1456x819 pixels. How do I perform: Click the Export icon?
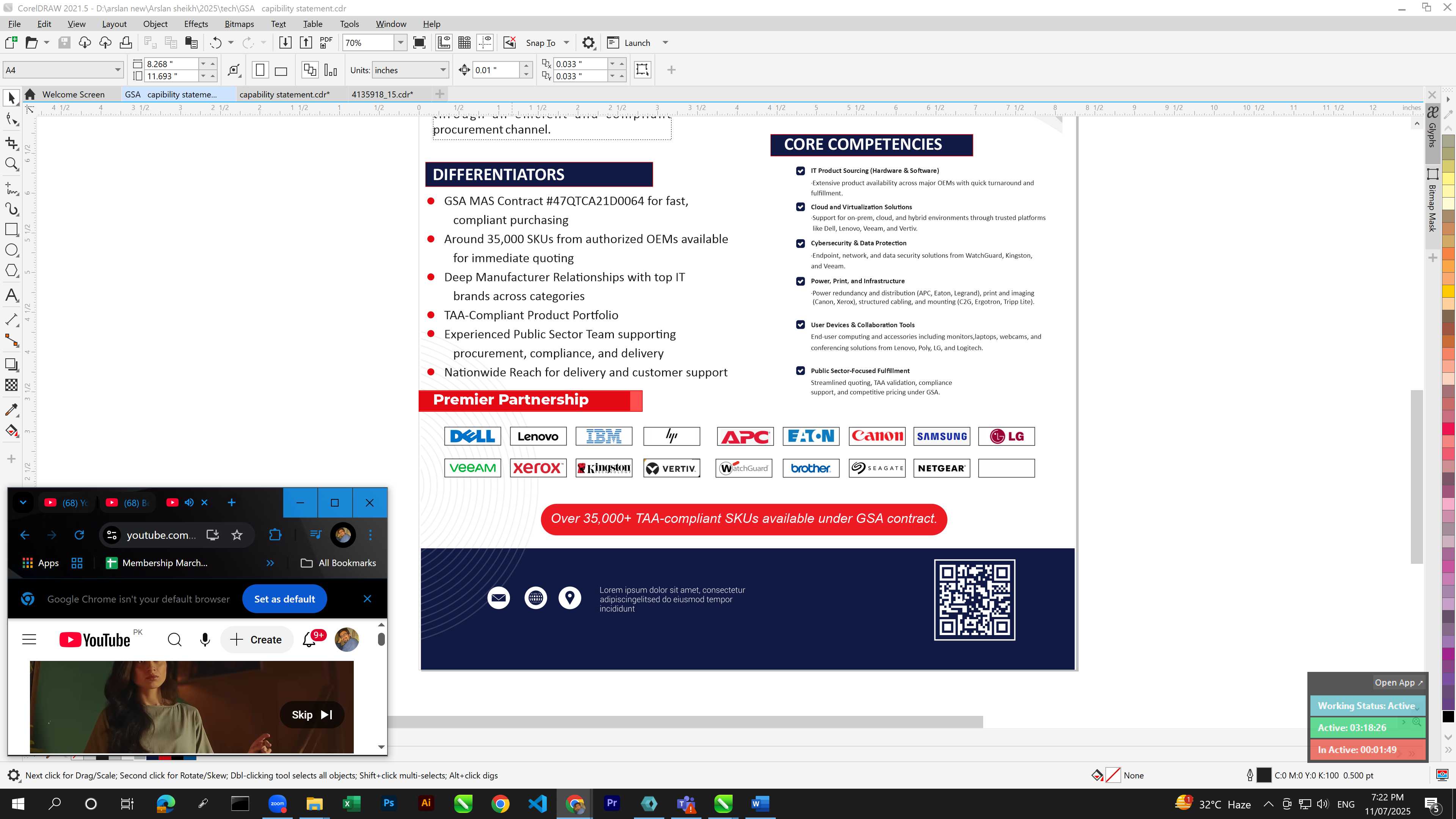tap(306, 42)
